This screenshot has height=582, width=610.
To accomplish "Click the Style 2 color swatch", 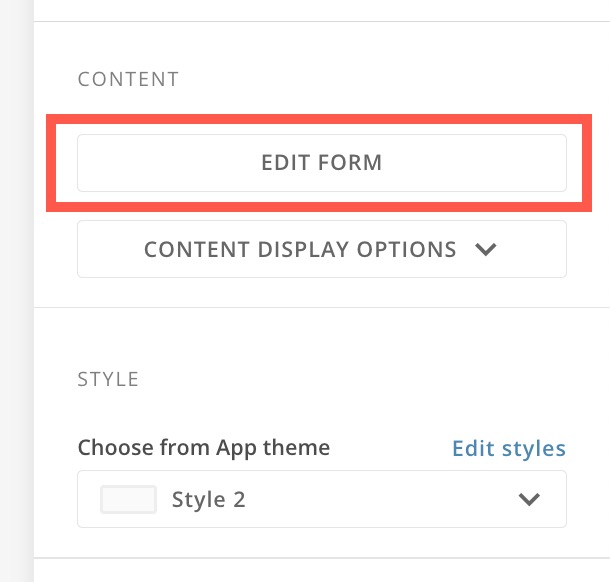I will point(128,499).
